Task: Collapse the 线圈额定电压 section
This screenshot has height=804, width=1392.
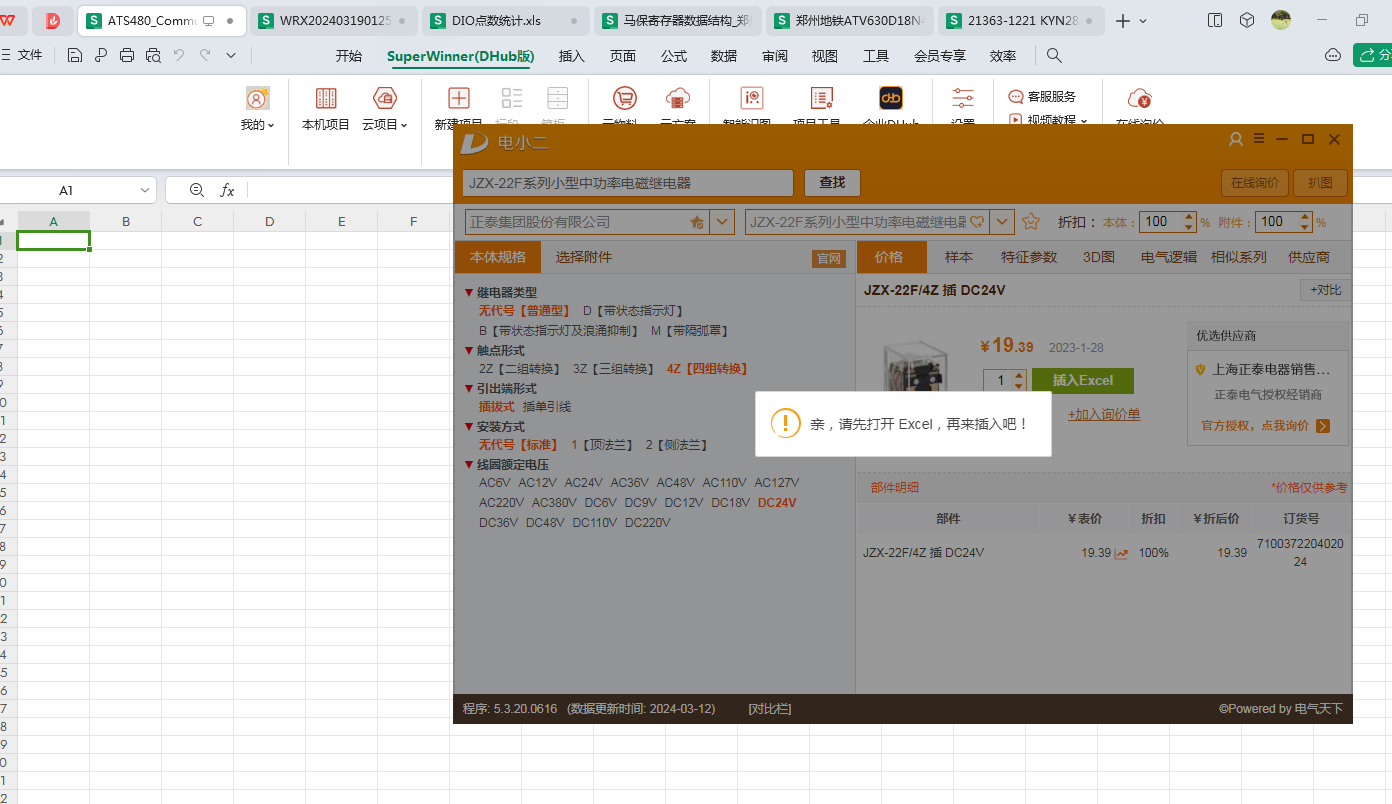Action: (x=469, y=465)
